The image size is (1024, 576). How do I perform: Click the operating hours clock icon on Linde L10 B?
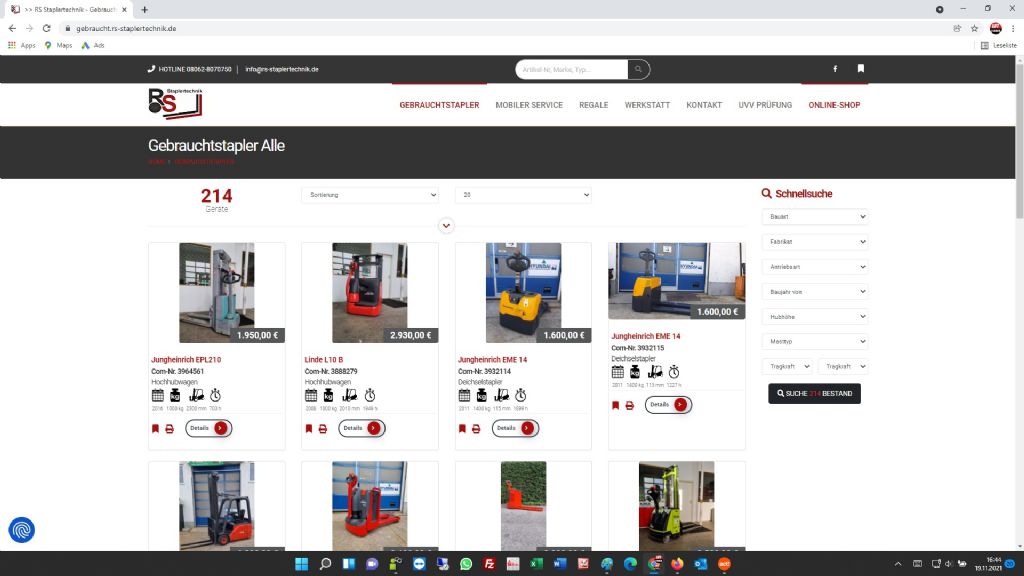point(370,395)
